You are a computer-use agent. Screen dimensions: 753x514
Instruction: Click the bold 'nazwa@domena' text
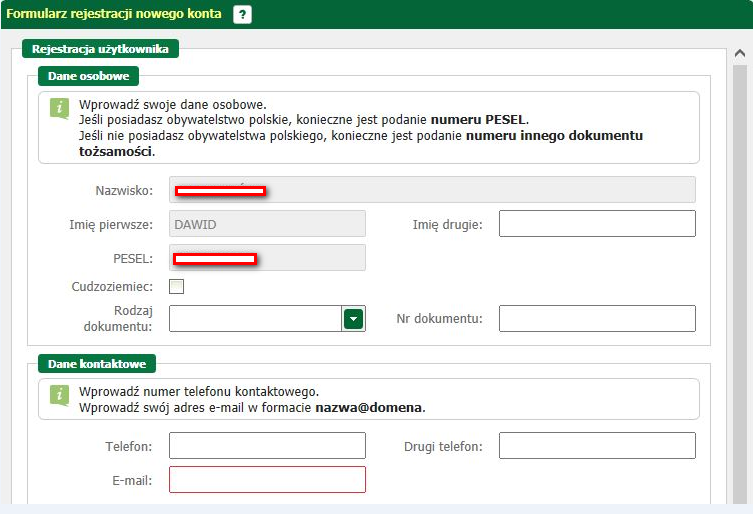pyautogui.click(x=368, y=407)
